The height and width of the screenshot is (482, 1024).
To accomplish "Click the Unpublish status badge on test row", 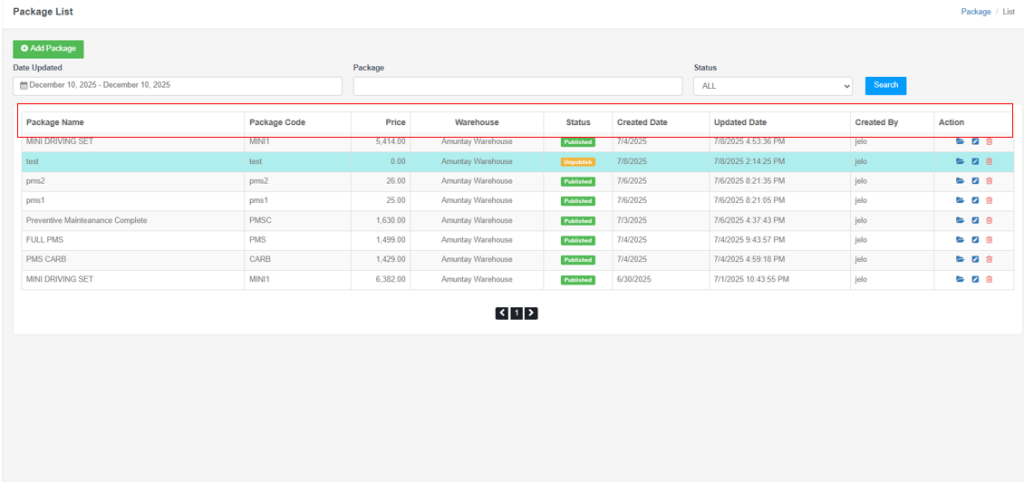I will point(578,162).
